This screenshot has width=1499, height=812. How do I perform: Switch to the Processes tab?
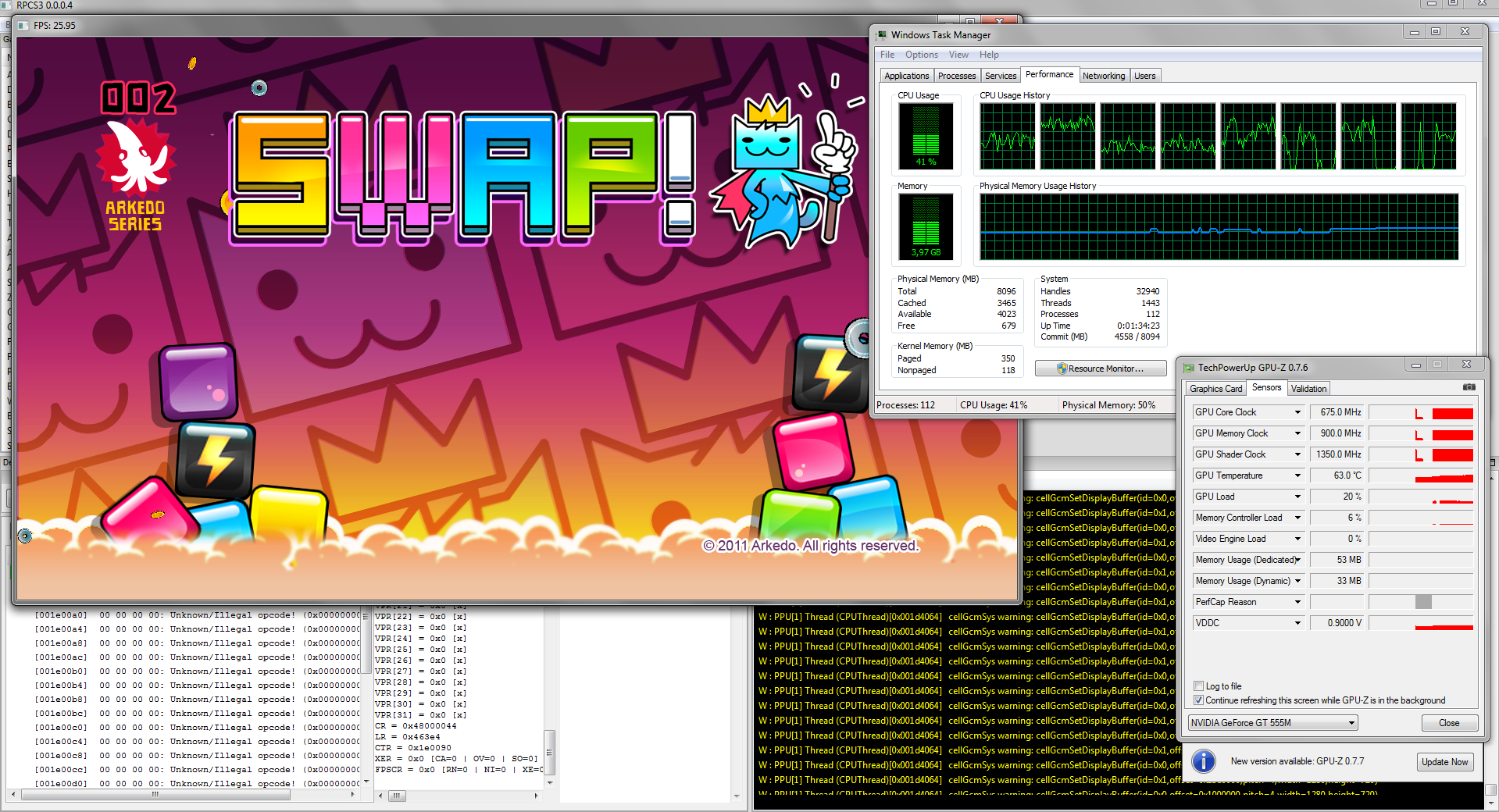coord(956,76)
